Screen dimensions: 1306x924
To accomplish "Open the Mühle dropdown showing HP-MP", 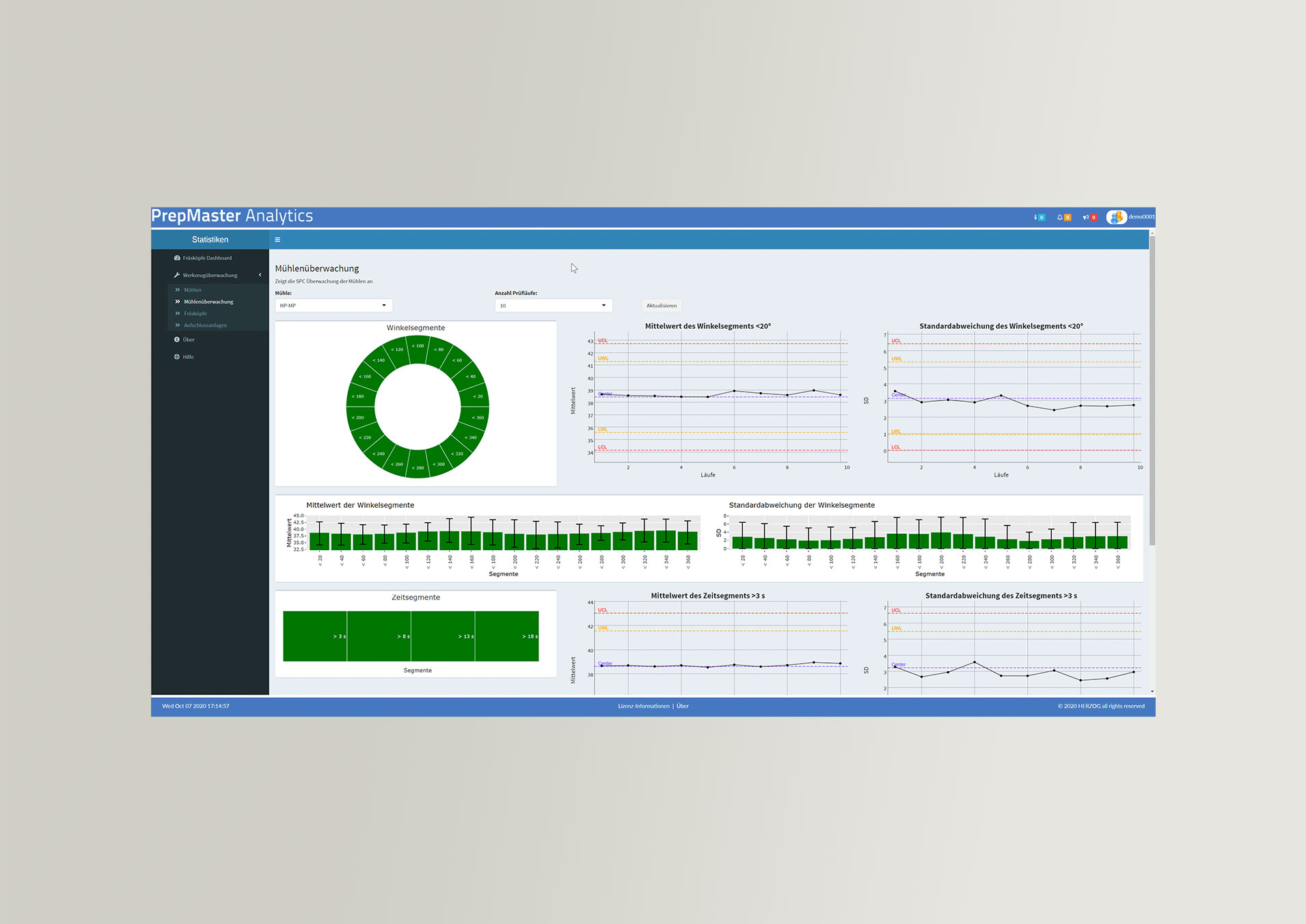I will click(x=334, y=305).
